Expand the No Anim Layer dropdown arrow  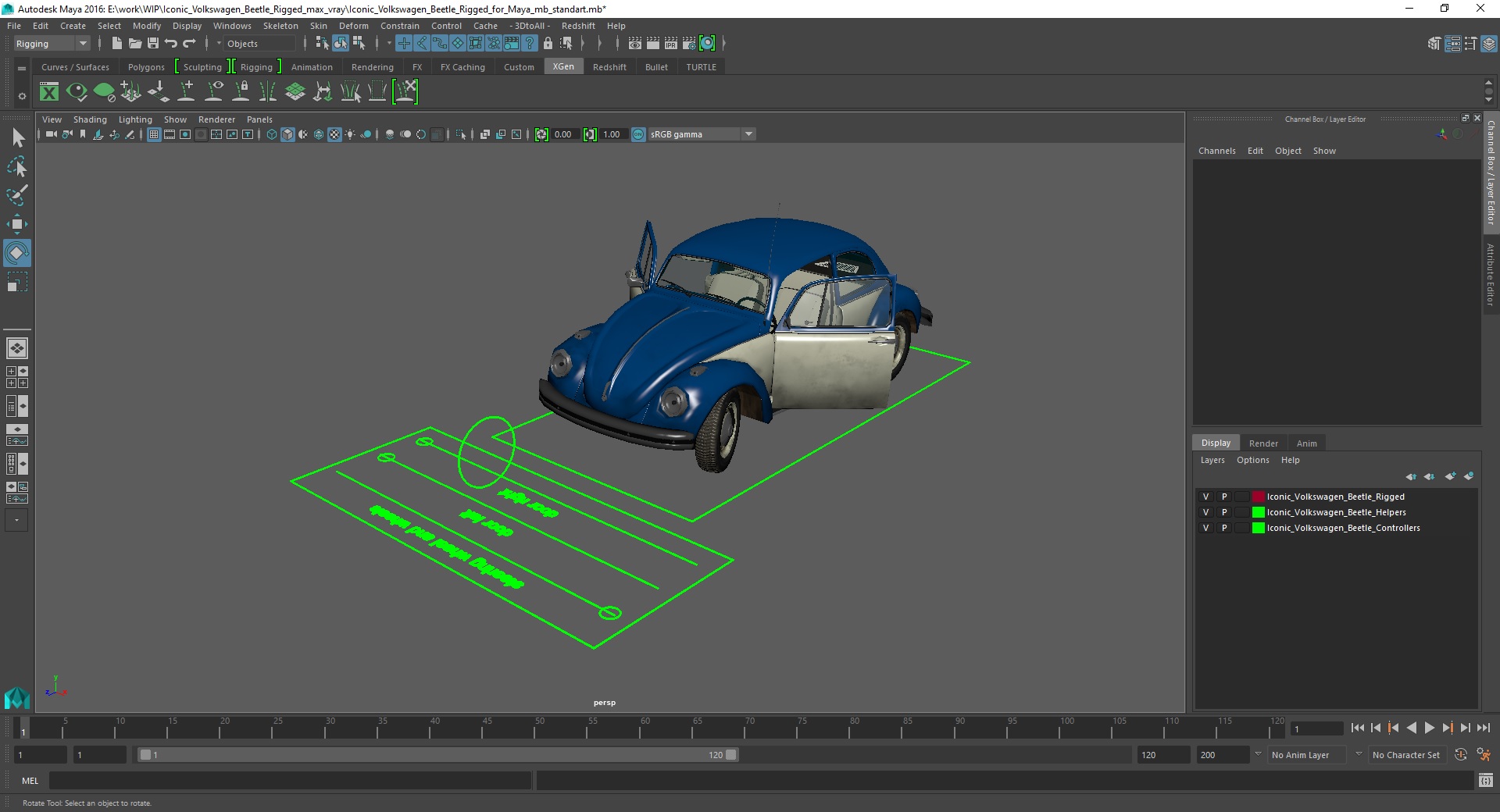tap(1258, 755)
